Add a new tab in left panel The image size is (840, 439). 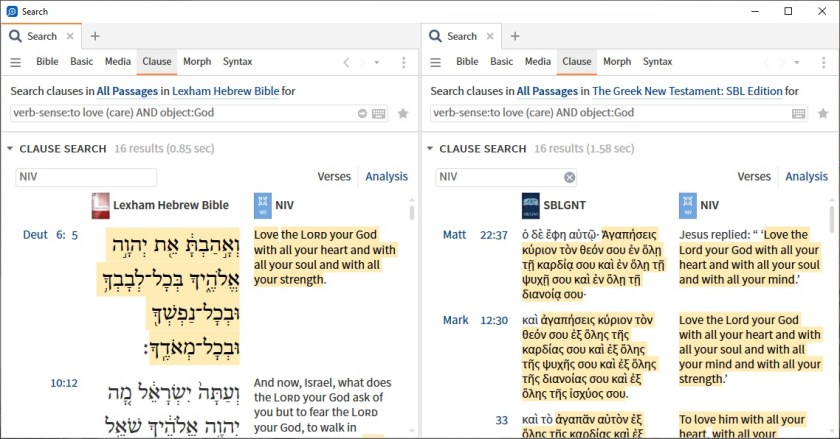[95, 36]
